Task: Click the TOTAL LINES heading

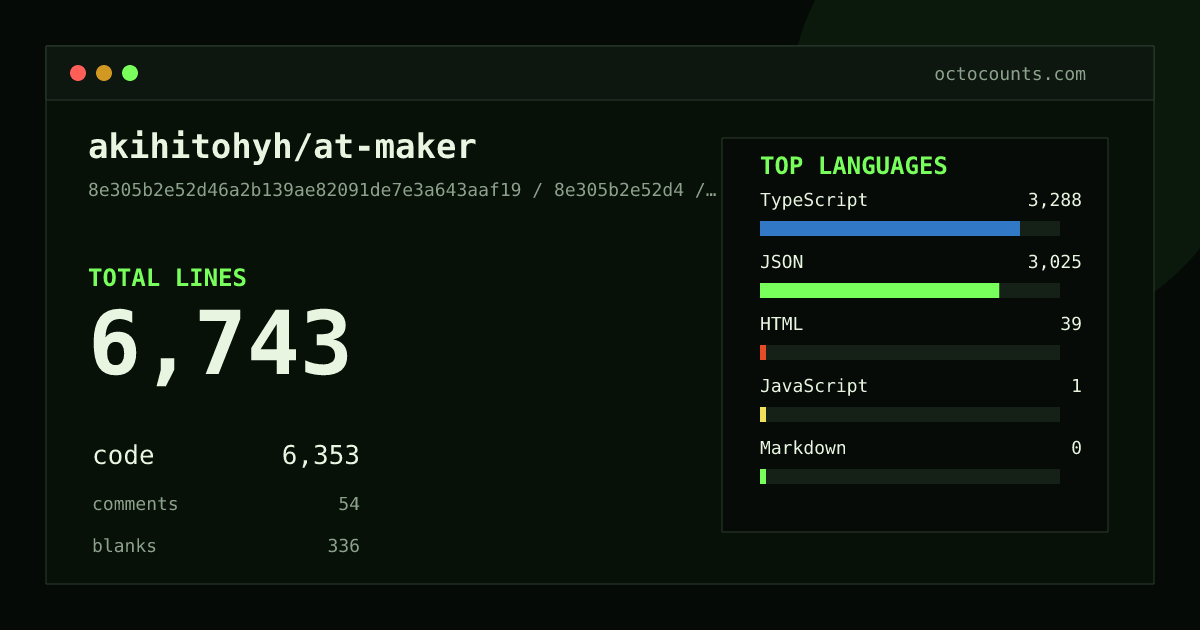Action: (167, 278)
